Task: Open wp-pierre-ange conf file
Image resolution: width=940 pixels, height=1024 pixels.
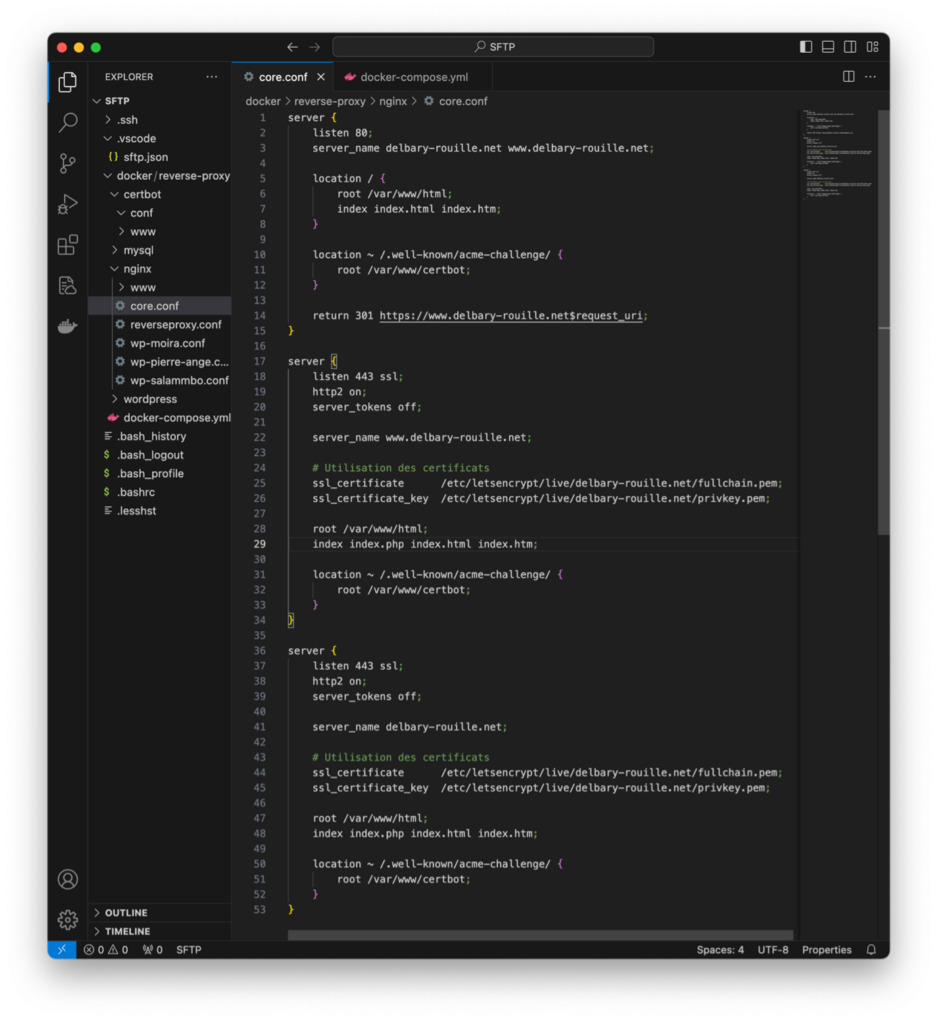Action: (160, 362)
